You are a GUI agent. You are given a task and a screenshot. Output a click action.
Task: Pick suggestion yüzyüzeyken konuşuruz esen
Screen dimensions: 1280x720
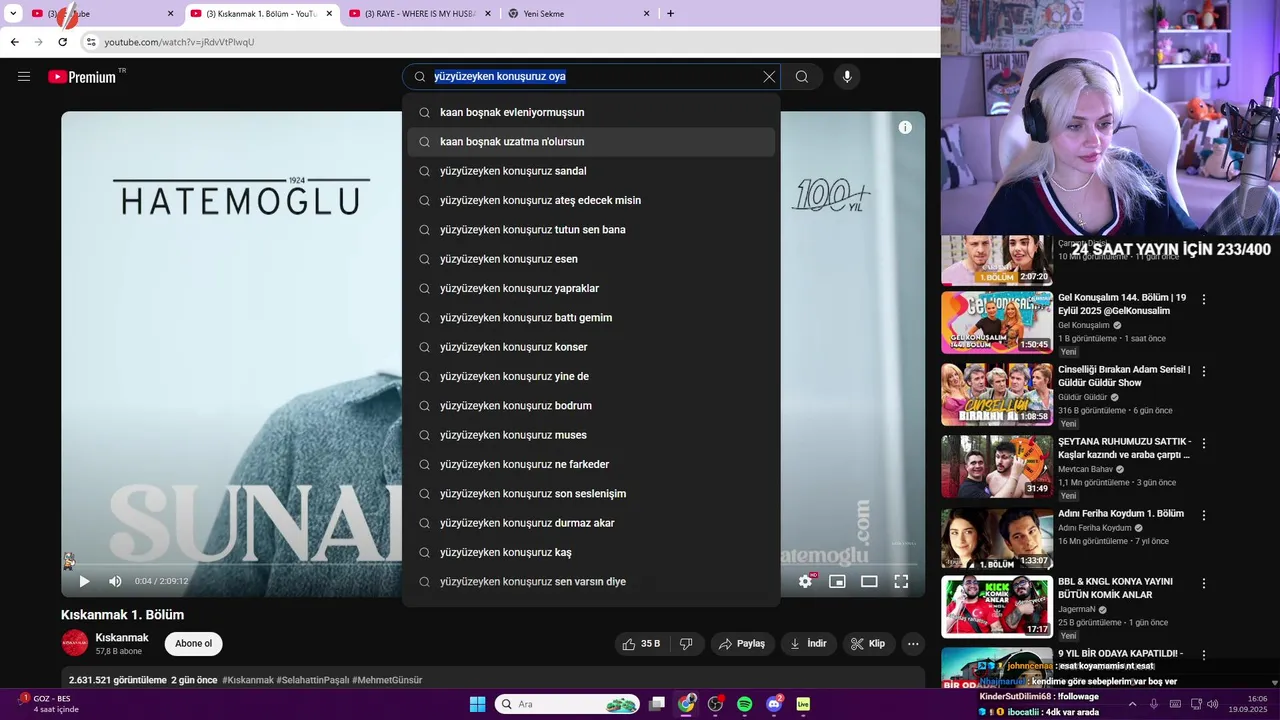tap(591, 259)
